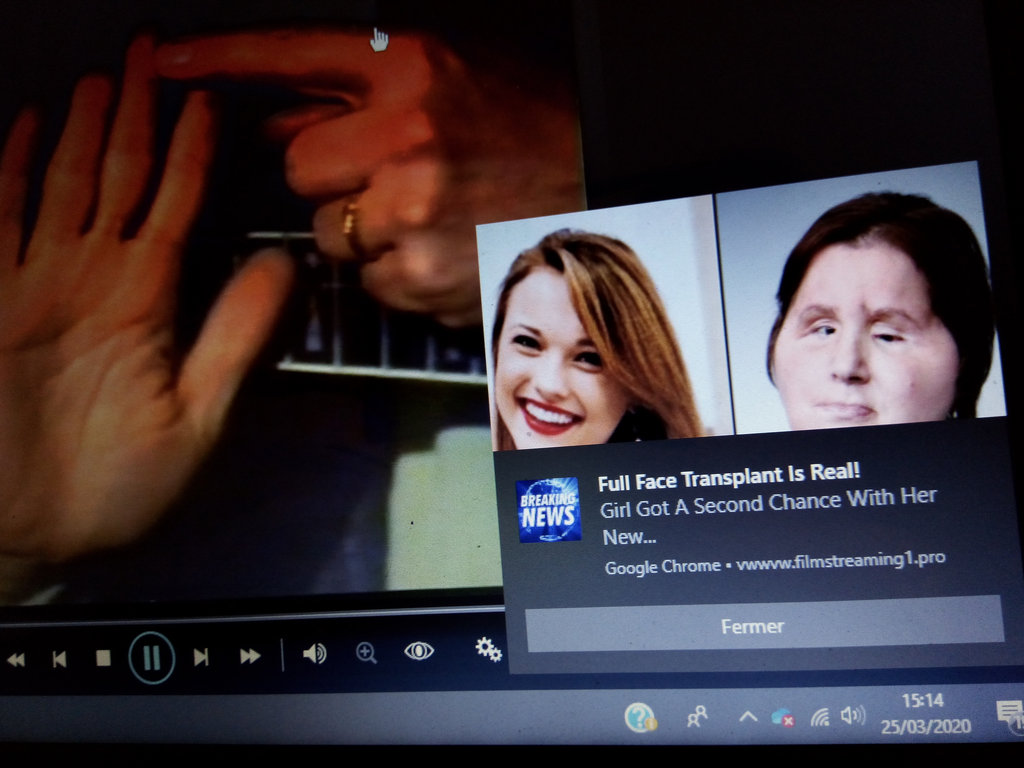Open player settings gears icon
1024x768 pixels.
tap(488, 649)
